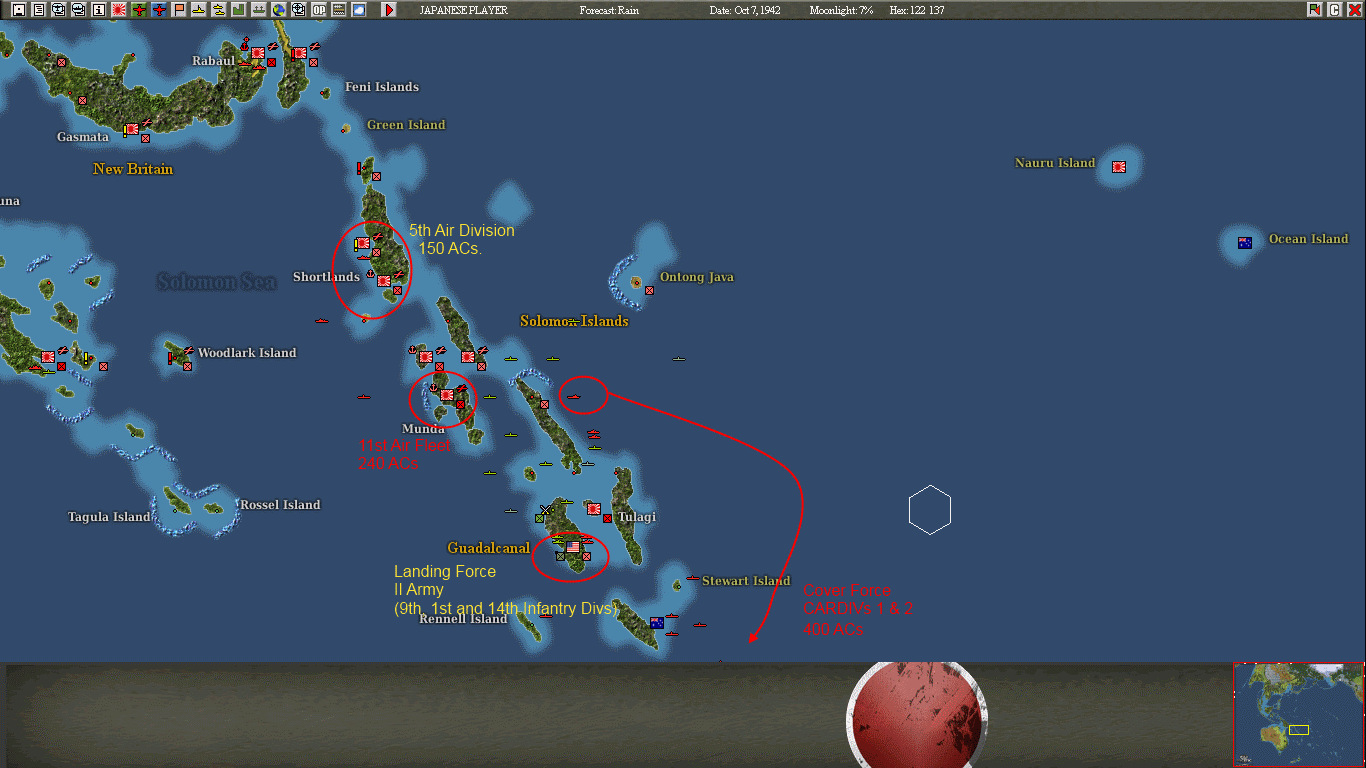Click the 'Rabaul' map label
Image resolution: width=1366 pixels, height=768 pixels.
213,61
